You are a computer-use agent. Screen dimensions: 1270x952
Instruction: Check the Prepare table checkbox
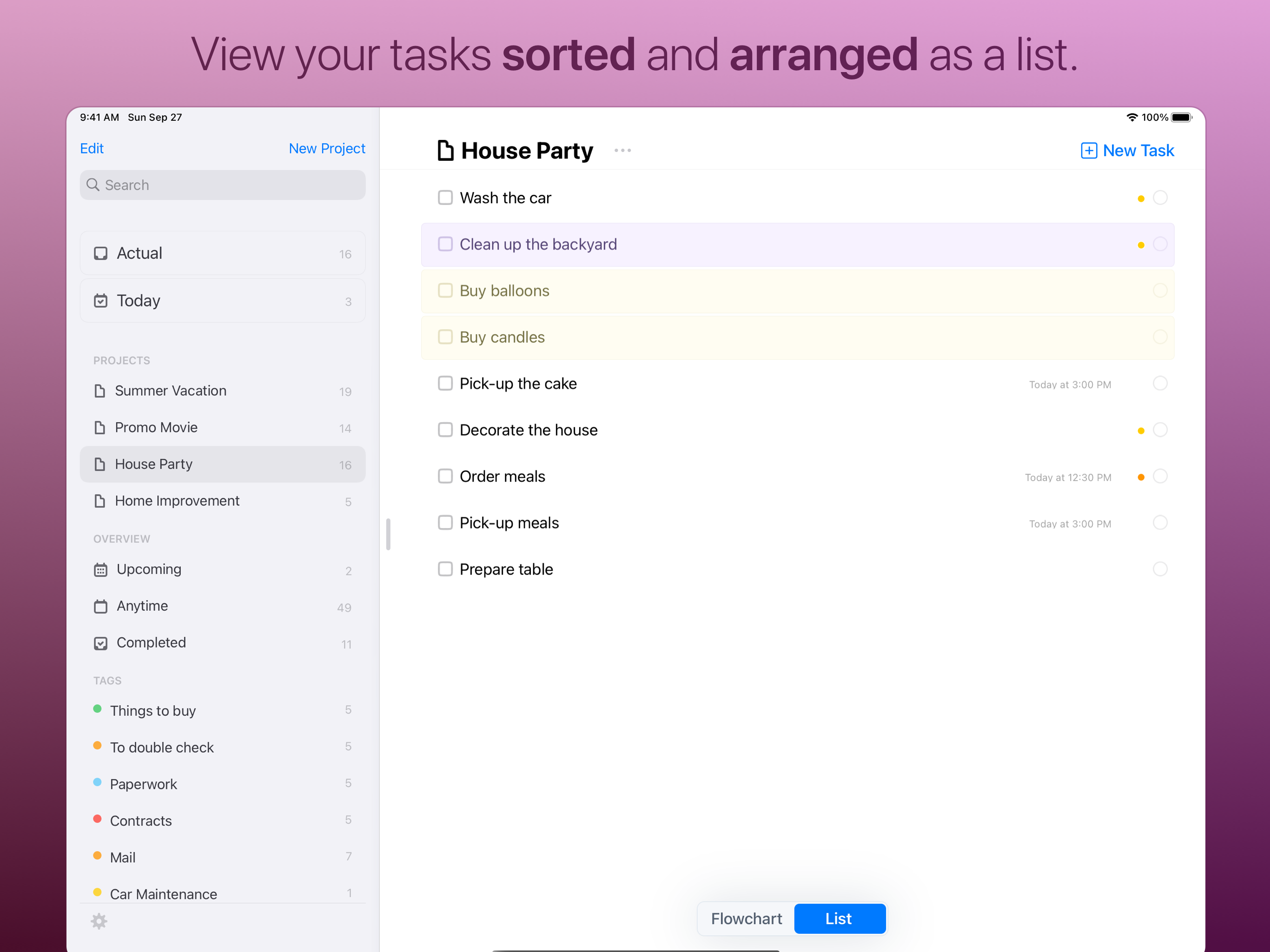tap(445, 569)
